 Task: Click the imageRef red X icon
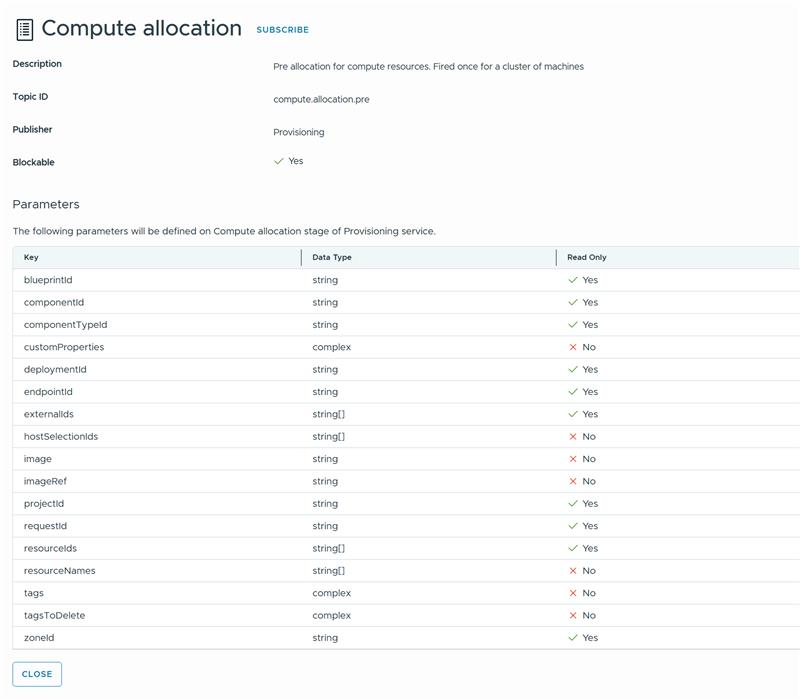[573, 482]
